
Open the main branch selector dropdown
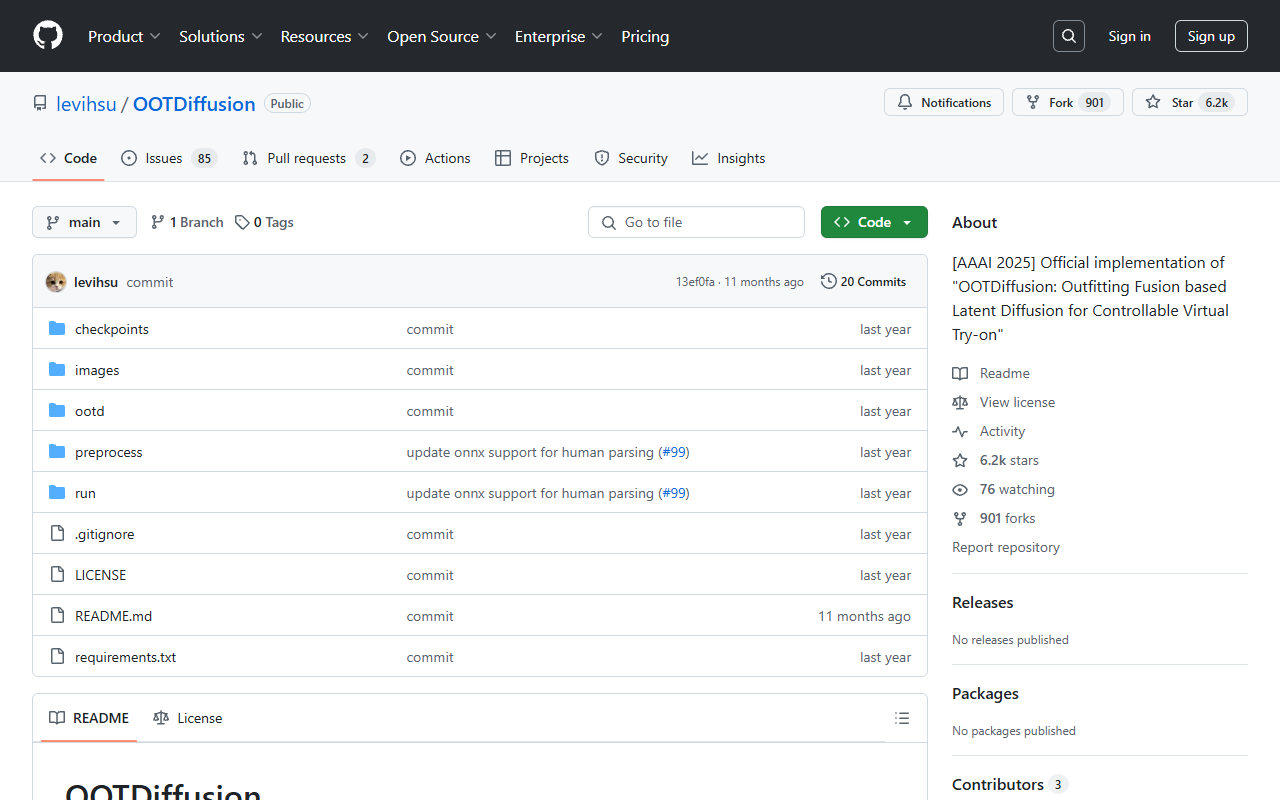[x=84, y=222]
